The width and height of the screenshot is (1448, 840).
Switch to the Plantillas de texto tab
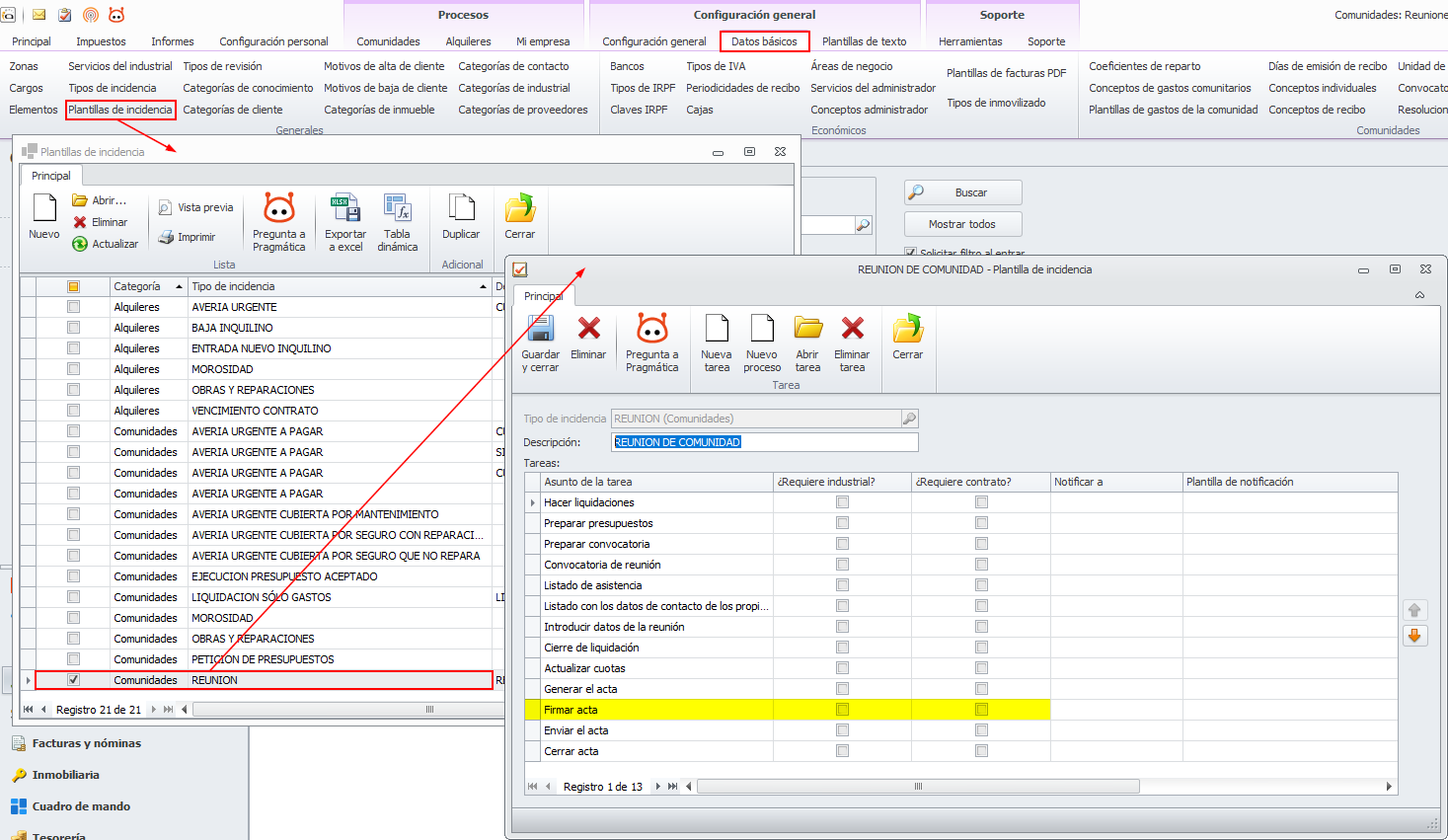(x=864, y=41)
